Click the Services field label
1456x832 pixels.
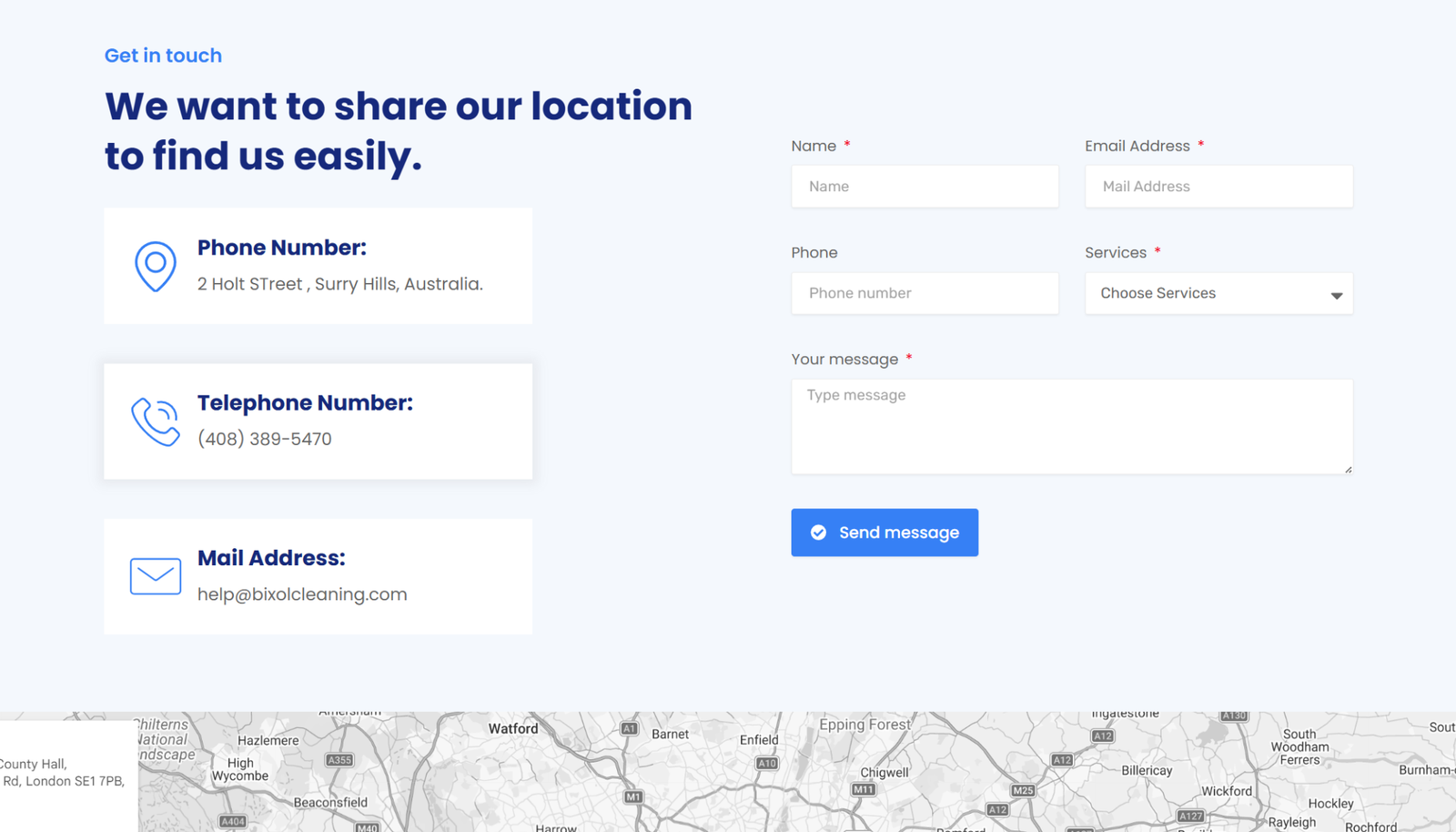pyautogui.click(x=1116, y=253)
